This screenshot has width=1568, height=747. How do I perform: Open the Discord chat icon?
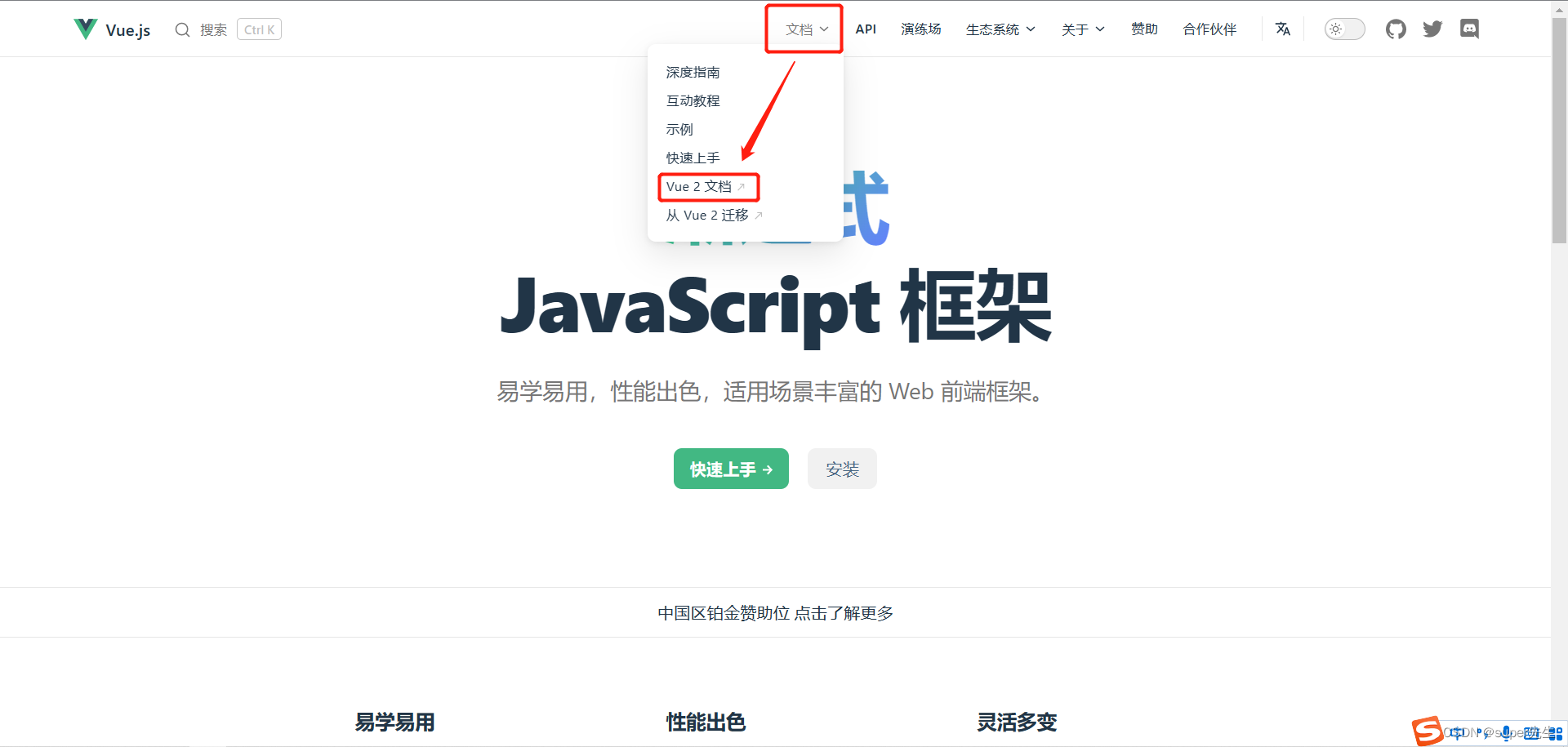(1469, 29)
